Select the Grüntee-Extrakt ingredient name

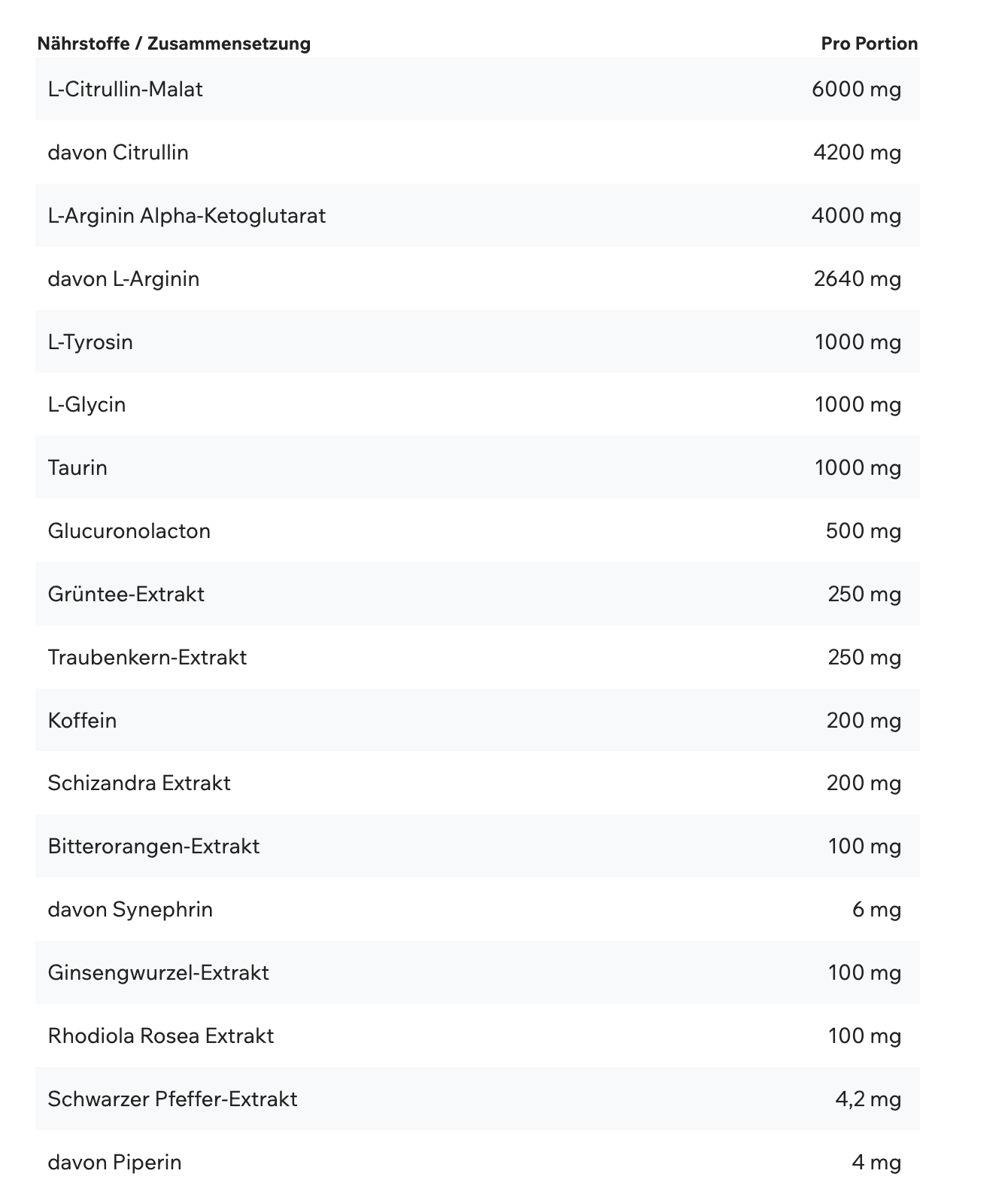tap(126, 594)
